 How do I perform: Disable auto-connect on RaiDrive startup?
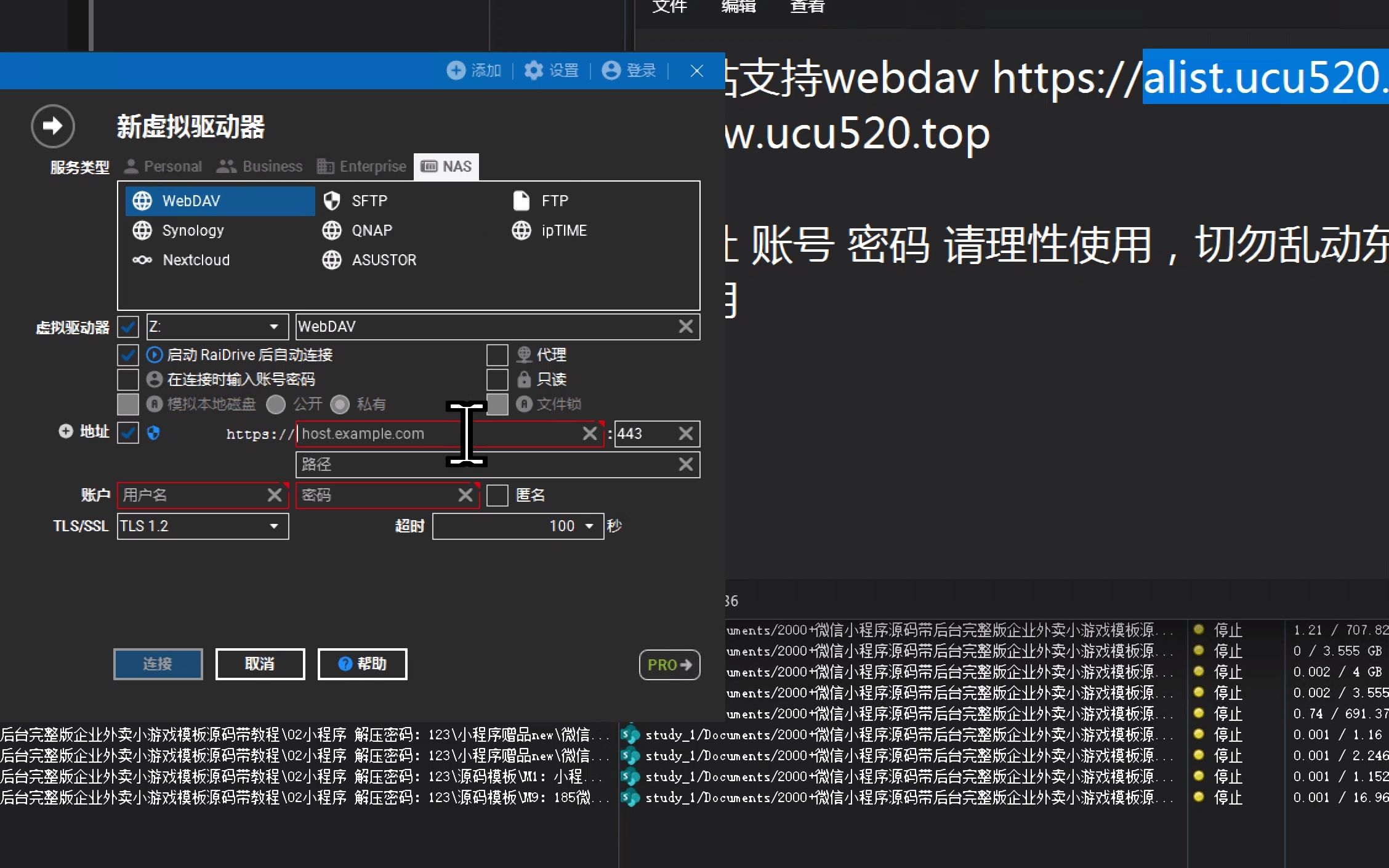(128, 355)
